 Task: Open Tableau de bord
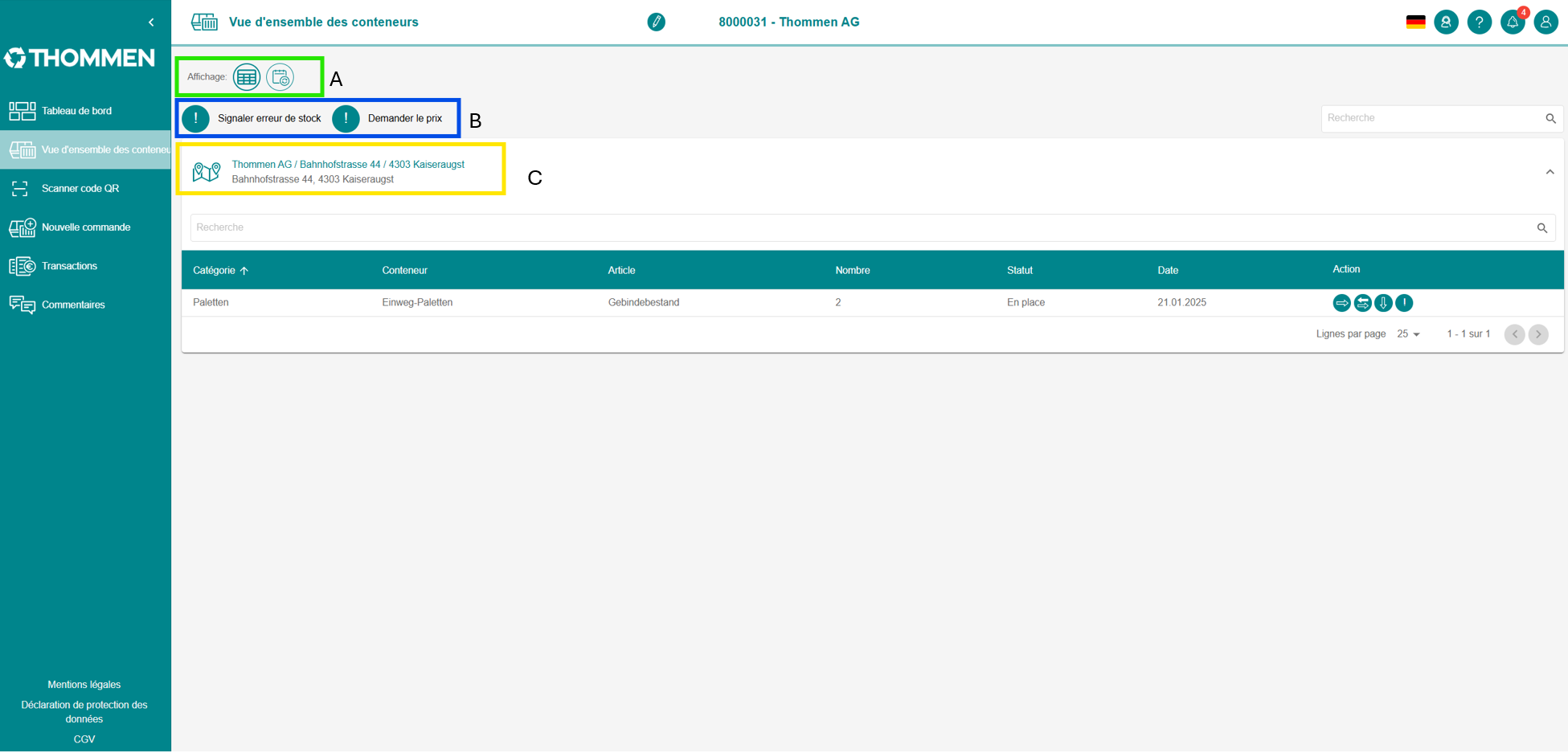click(85, 111)
